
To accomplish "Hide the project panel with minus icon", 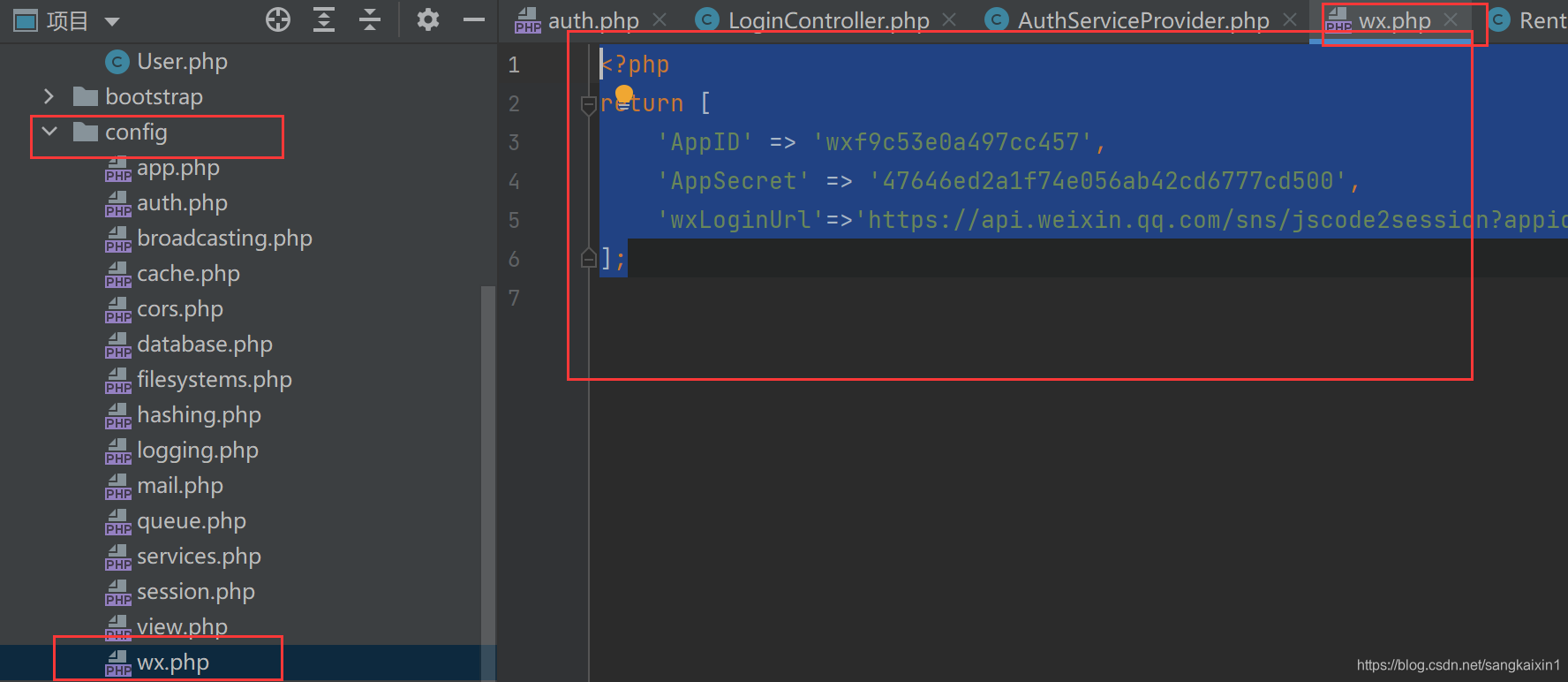I will click(x=474, y=19).
